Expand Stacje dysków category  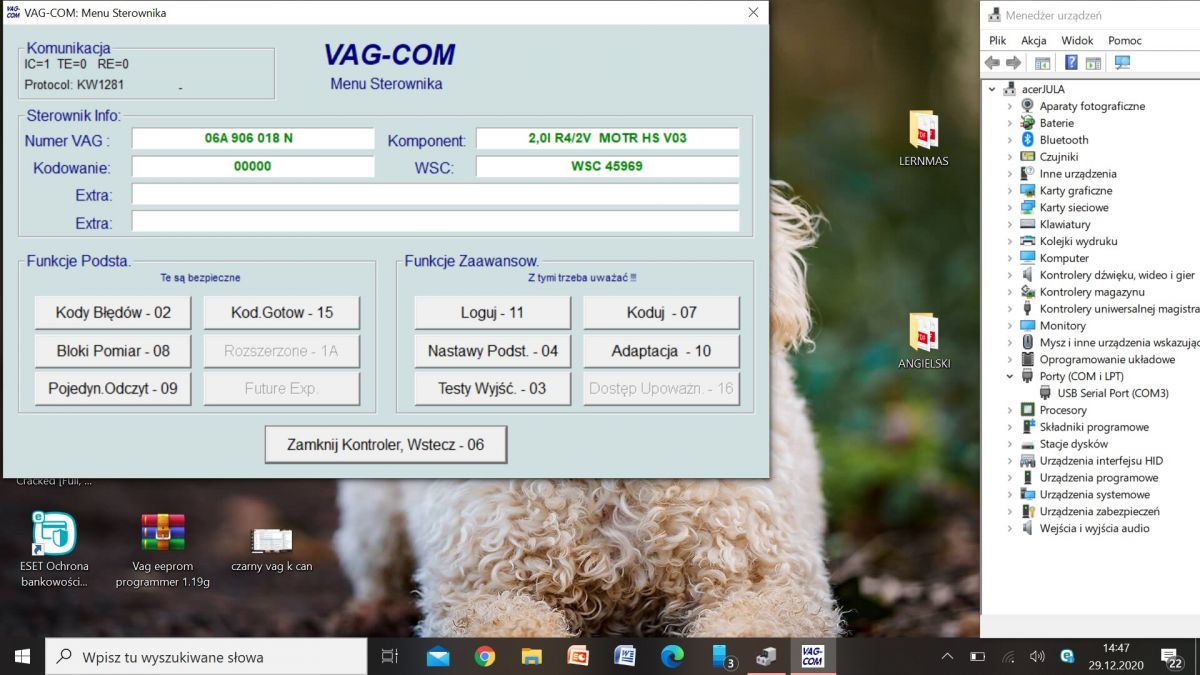click(x=1009, y=444)
